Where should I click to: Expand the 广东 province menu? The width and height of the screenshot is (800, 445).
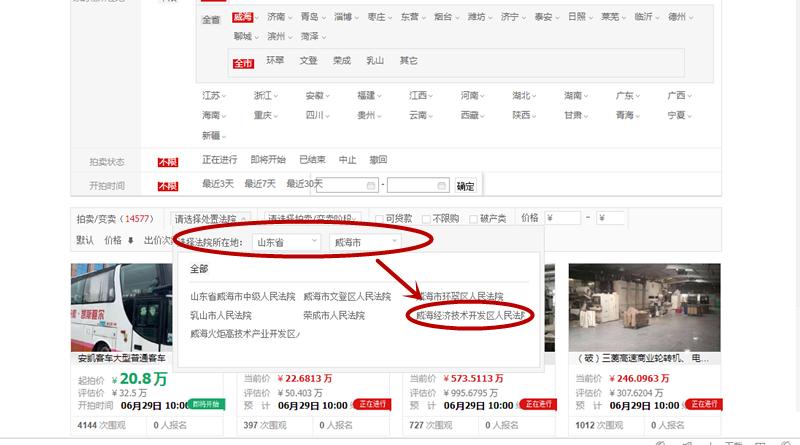628,95
